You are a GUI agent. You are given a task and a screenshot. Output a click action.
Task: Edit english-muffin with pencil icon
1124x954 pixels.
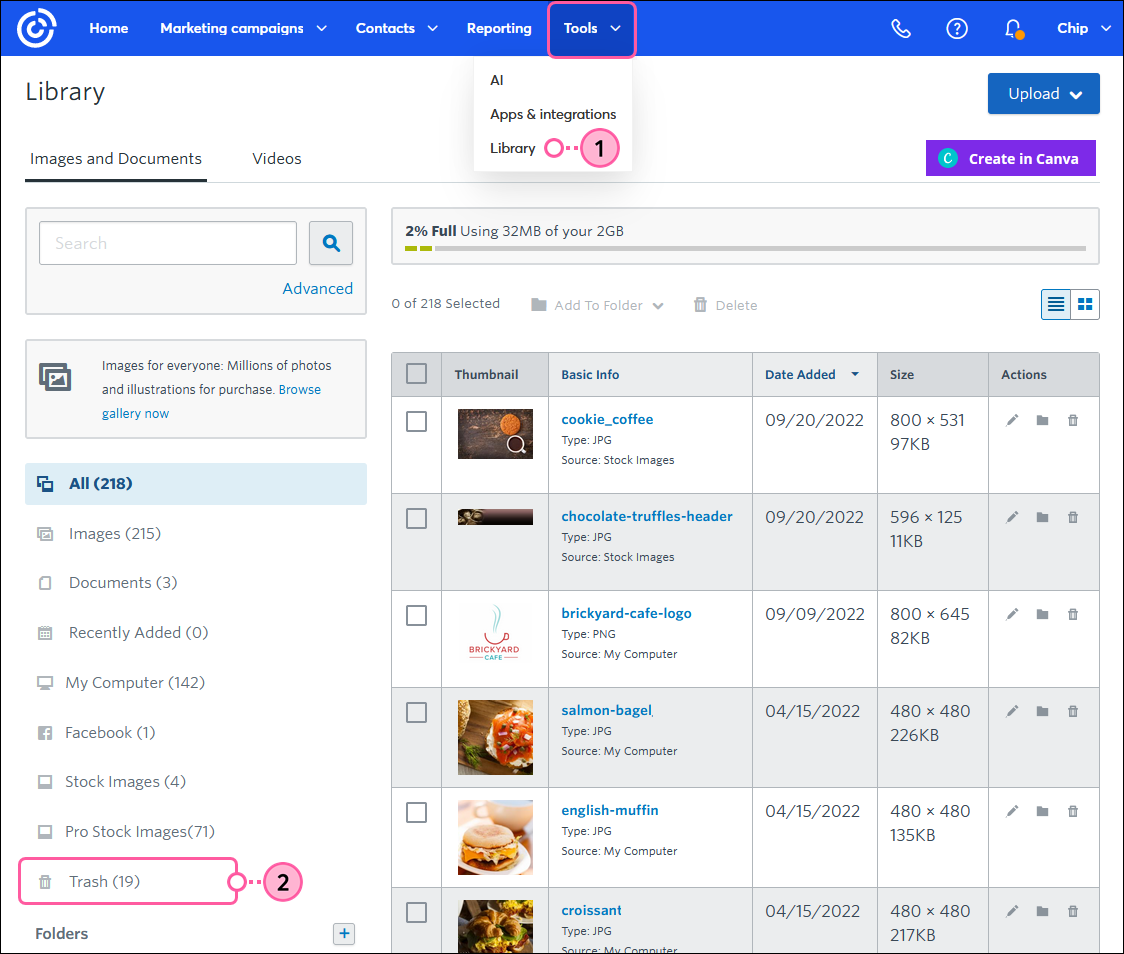click(x=1012, y=811)
